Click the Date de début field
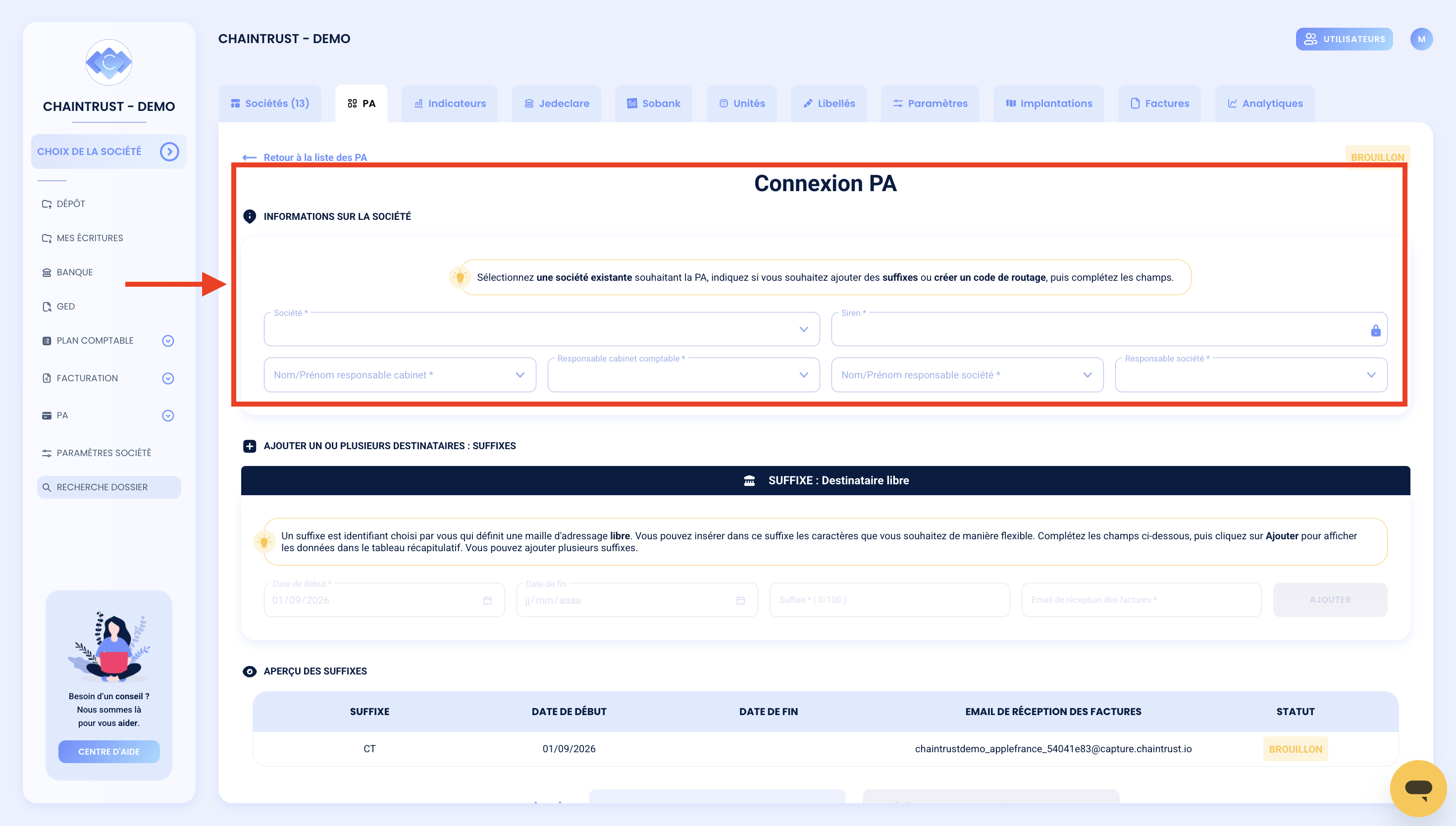This screenshot has width=1456, height=826. 384,600
